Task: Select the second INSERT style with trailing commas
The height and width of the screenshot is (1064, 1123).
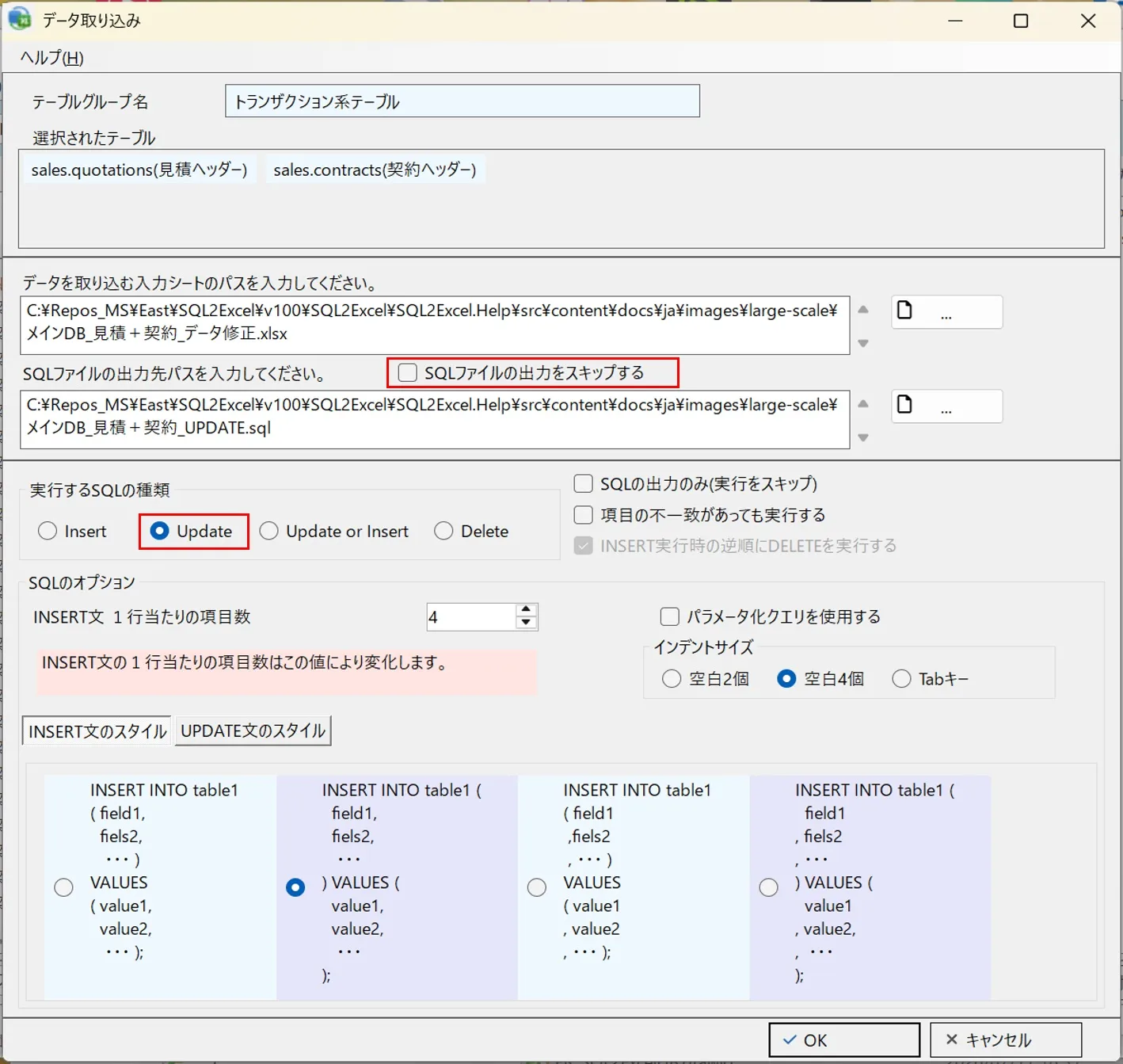Action: (295, 887)
